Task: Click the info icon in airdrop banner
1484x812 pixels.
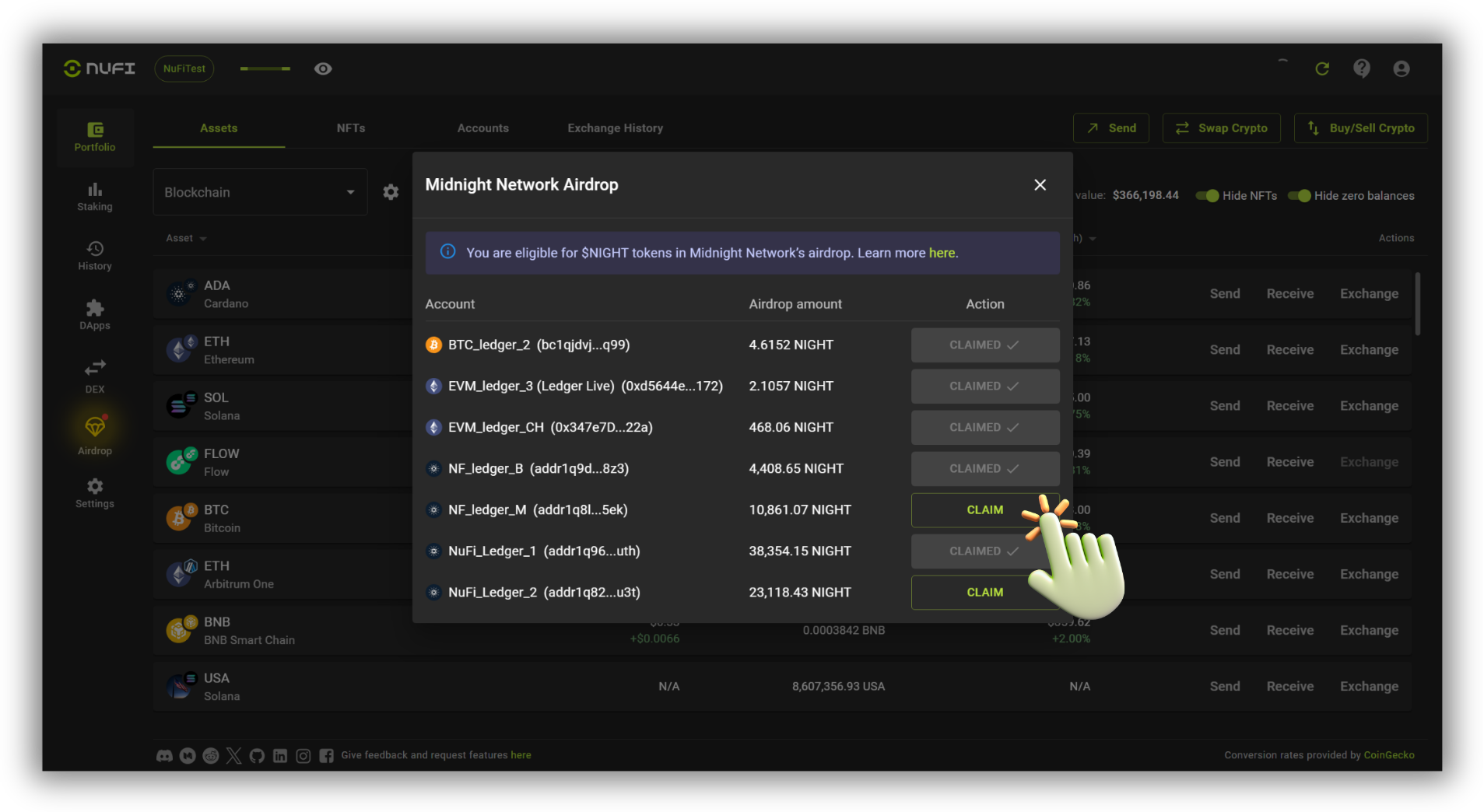Action: (448, 251)
